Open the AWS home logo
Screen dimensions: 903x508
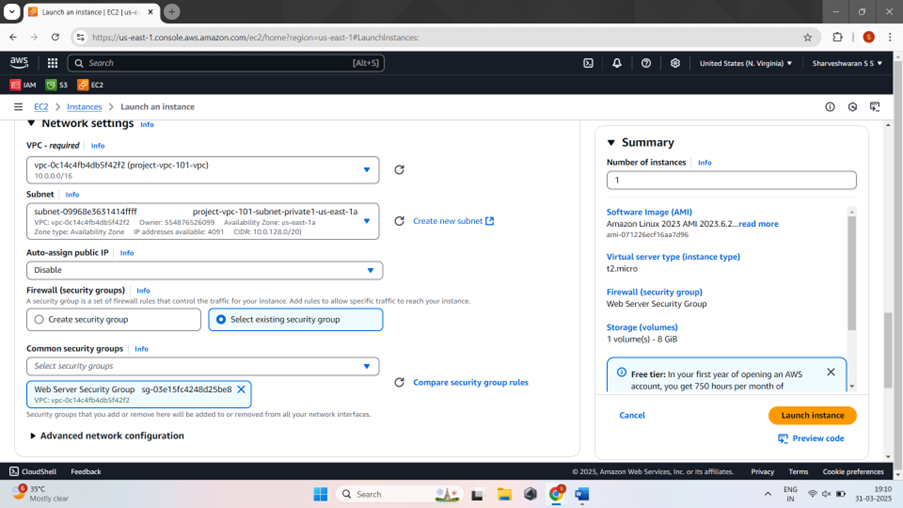[19, 63]
